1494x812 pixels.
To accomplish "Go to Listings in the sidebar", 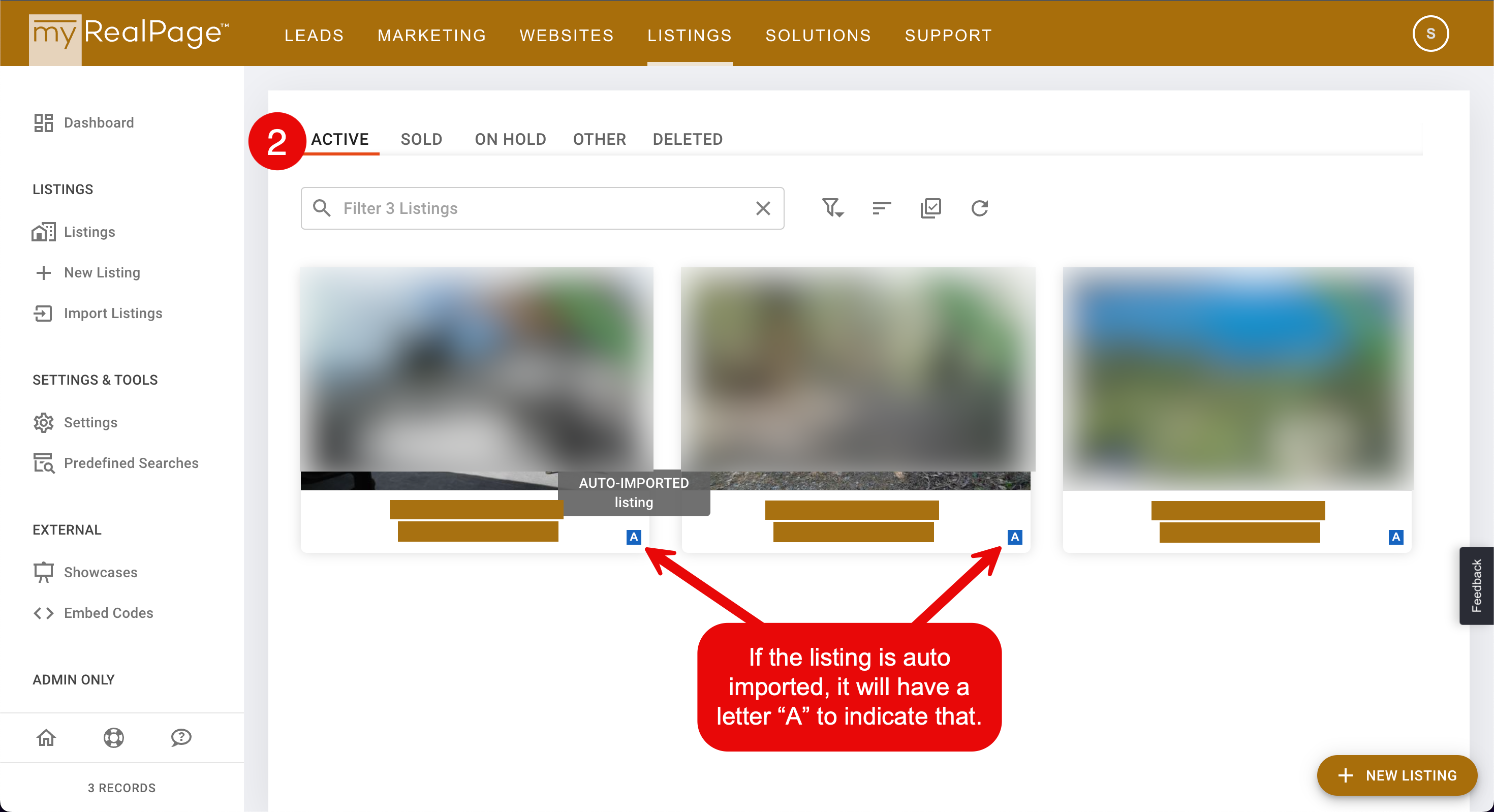I will (90, 232).
